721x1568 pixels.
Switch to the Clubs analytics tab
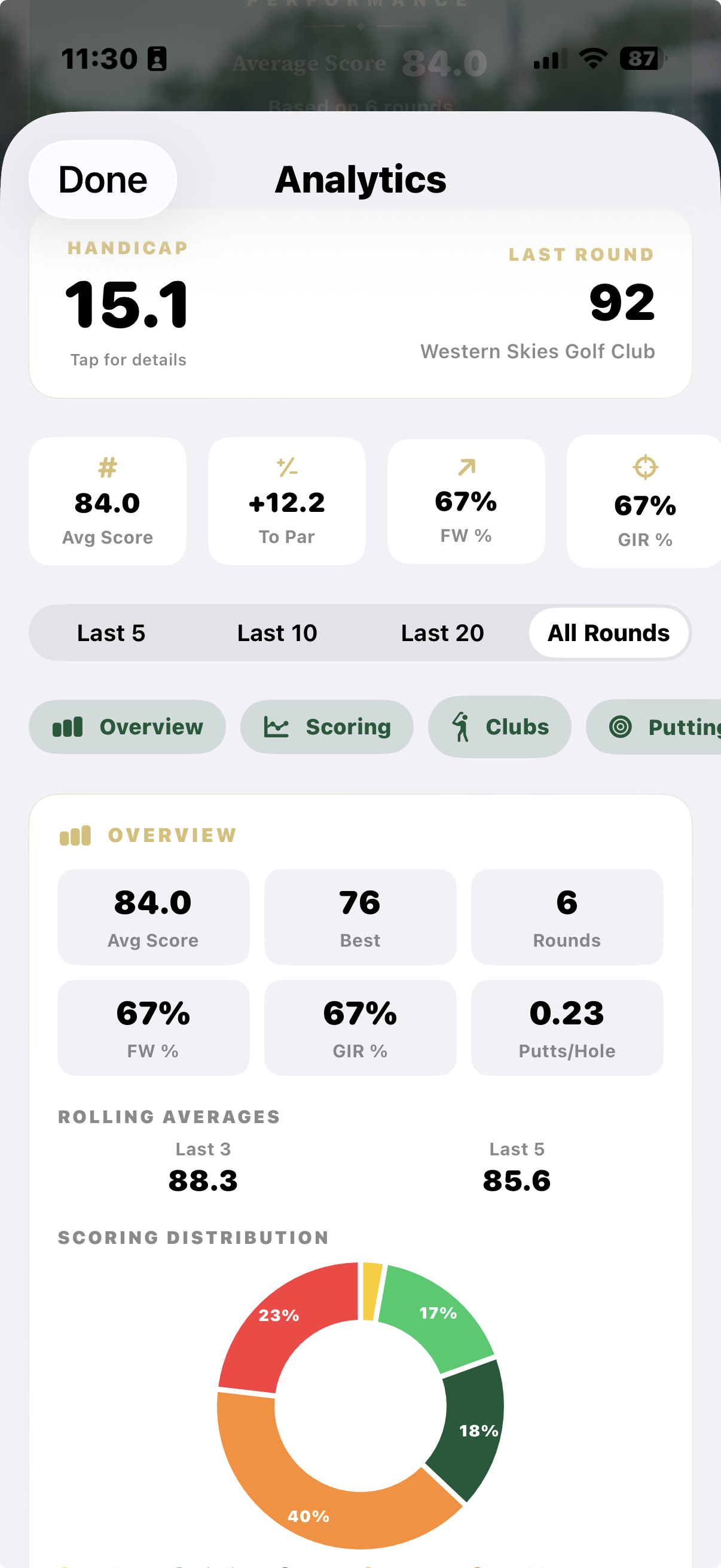[x=500, y=726]
